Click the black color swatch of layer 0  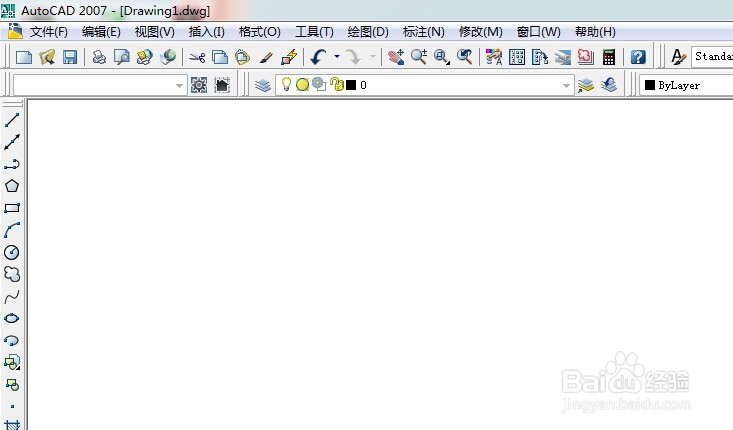pos(351,85)
